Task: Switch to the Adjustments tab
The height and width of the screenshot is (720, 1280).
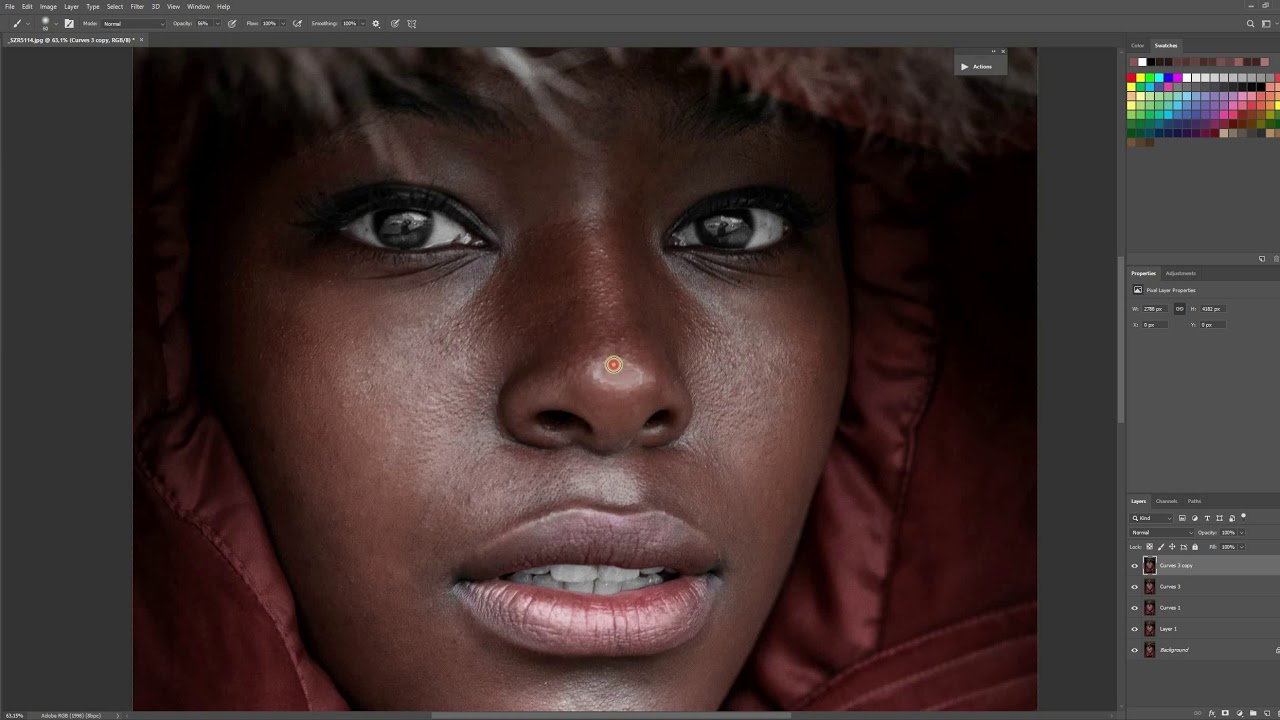Action: (1180, 273)
